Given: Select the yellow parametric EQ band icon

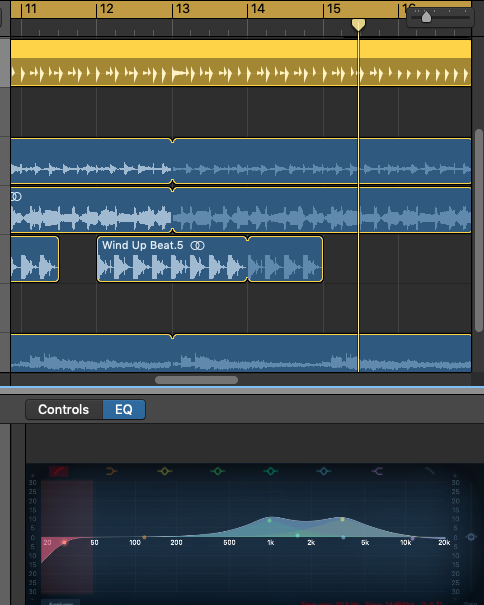Looking at the screenshot, I should coord(164,471).
